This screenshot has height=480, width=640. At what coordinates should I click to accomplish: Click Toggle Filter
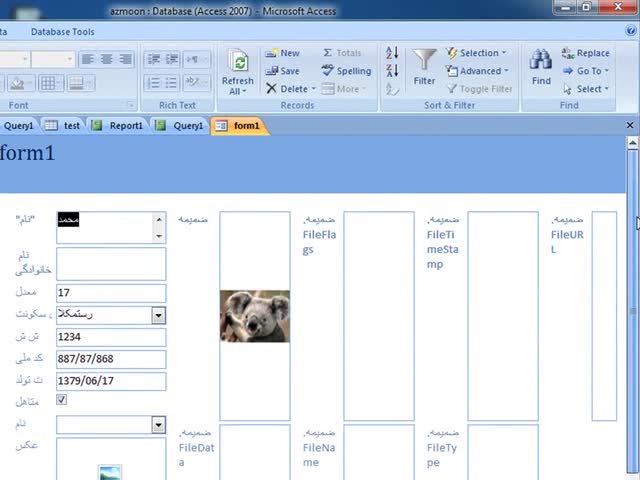click(480, 89)
